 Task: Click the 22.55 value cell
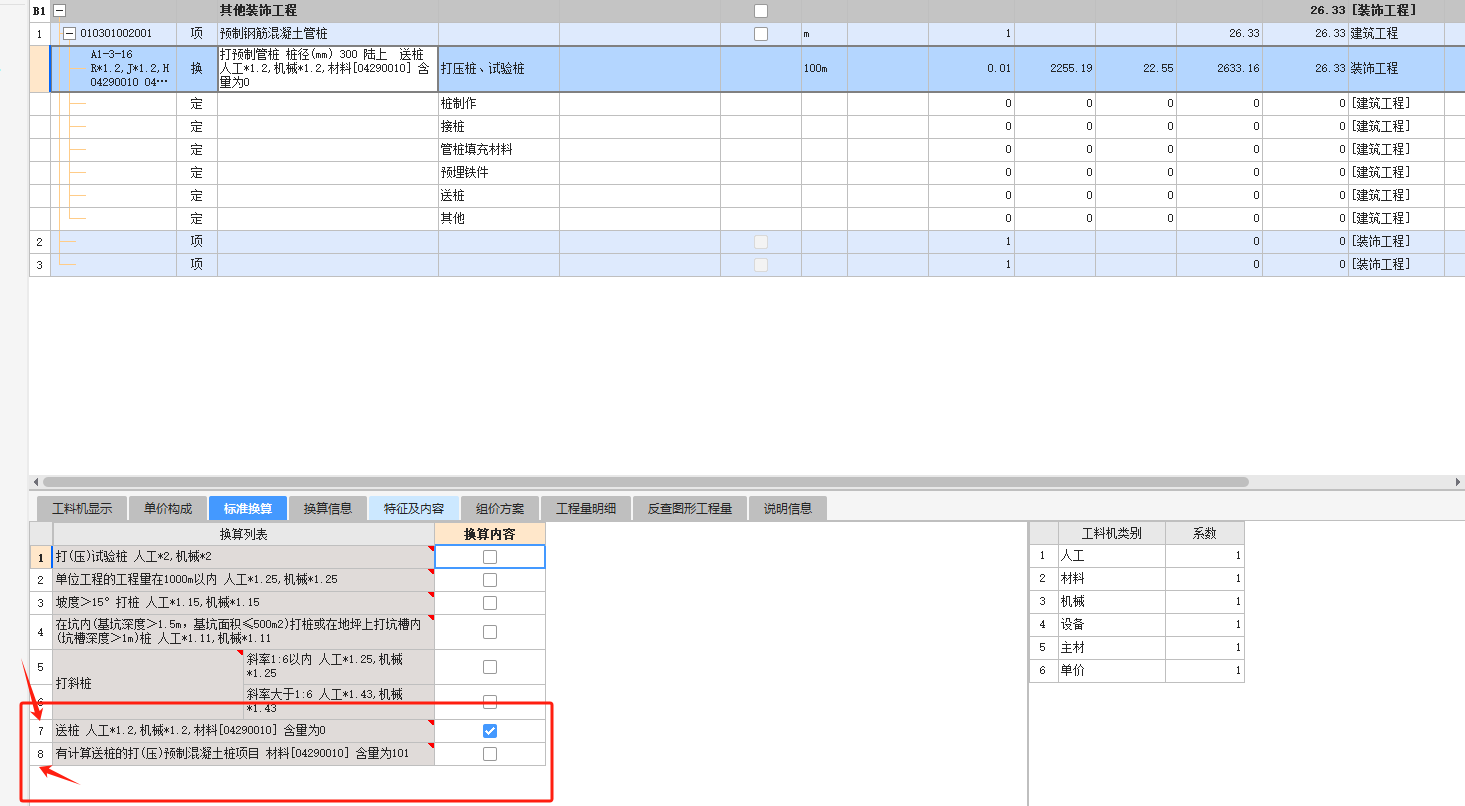(x=1136, y=69)
